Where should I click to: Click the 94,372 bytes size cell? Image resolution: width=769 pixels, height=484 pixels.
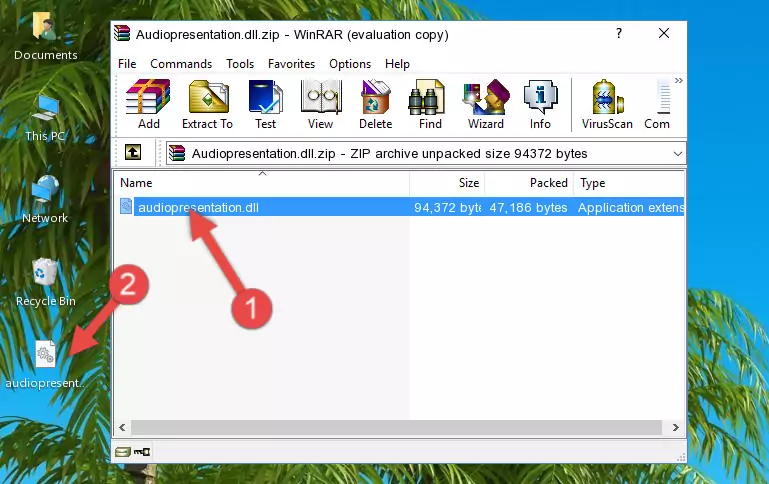tap(447, 208)
